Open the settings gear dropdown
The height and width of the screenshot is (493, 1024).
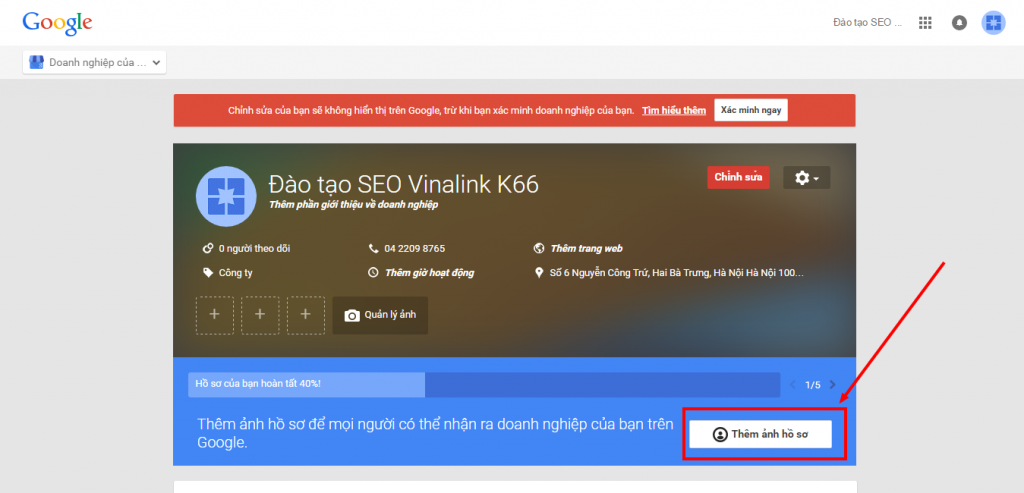[806, 178]
